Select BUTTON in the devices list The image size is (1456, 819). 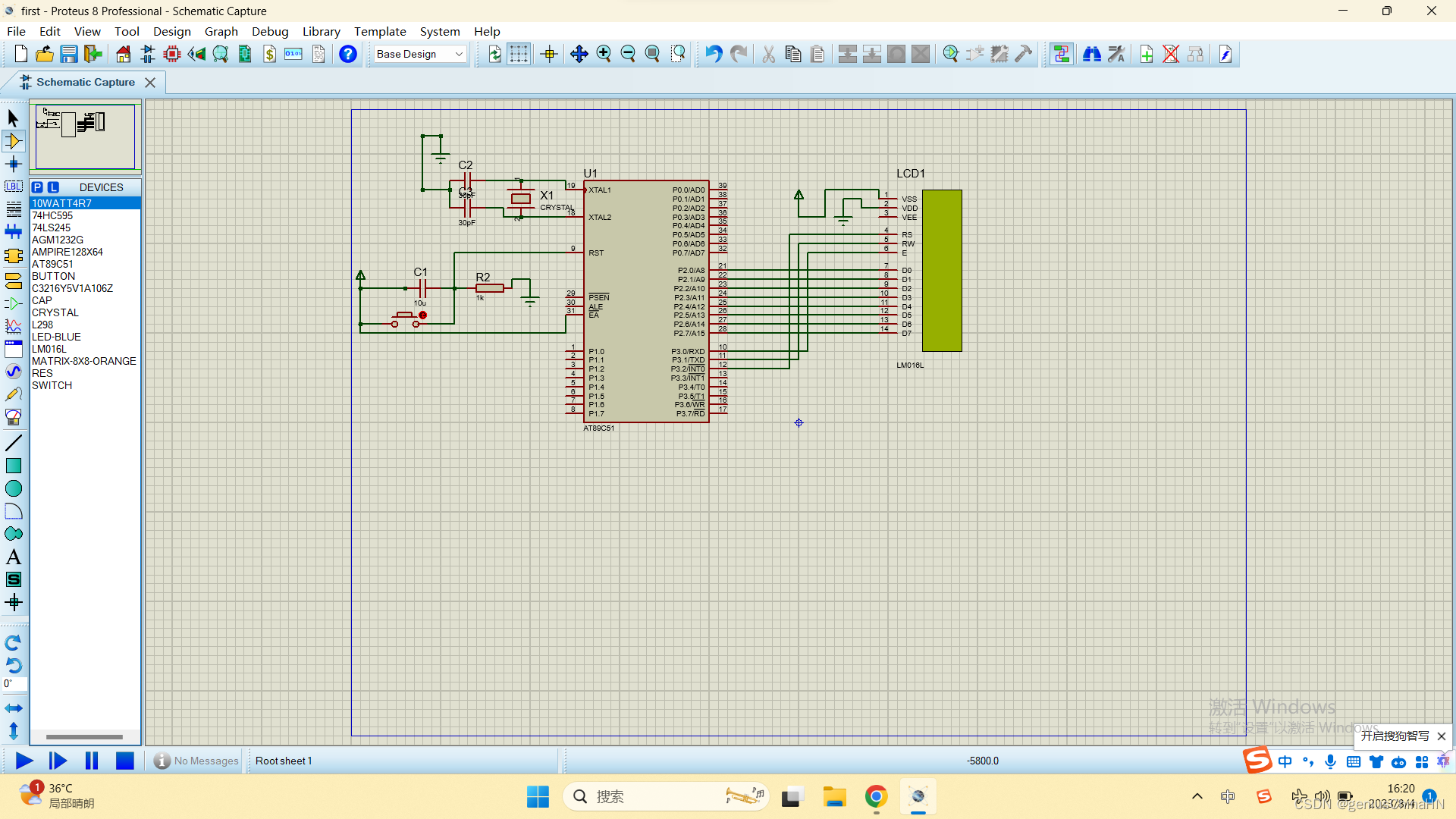[x=53, y=276]
